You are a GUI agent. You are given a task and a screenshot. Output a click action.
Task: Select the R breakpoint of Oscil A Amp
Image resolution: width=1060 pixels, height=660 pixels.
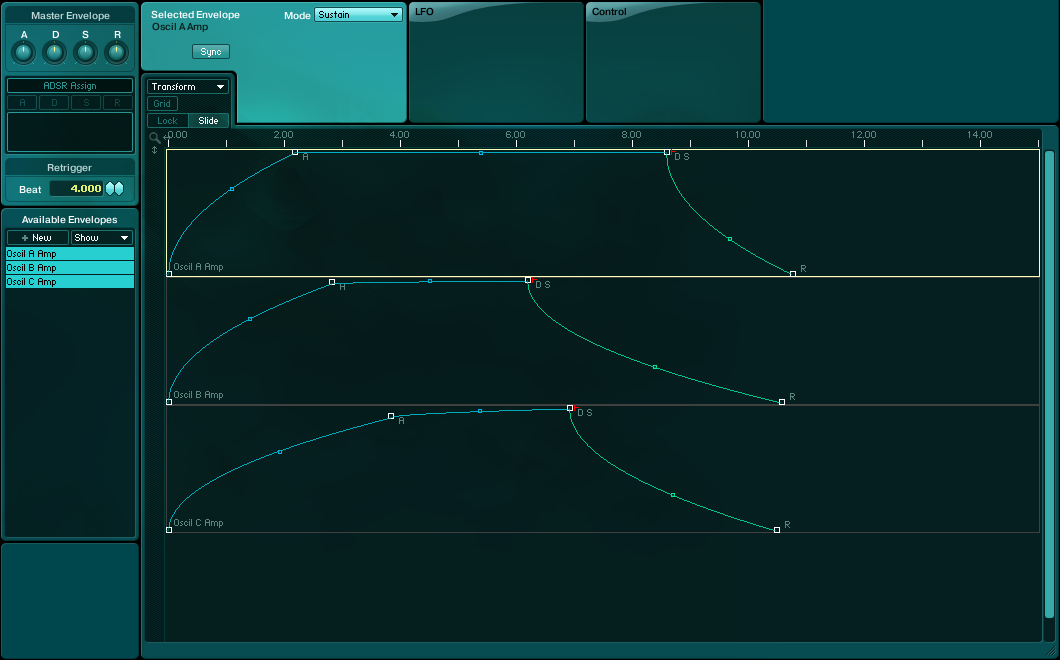point(793,274)
